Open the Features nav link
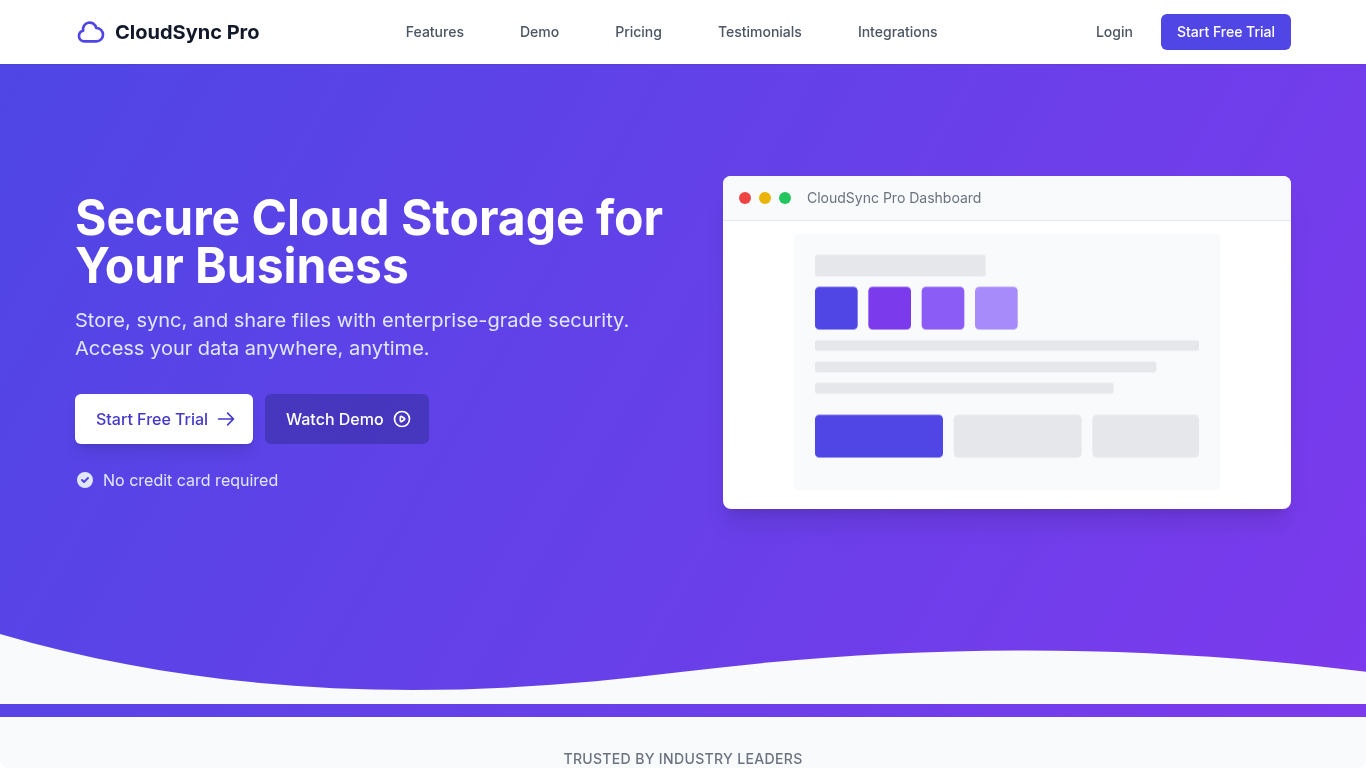Screen dimensions: 1366x768 tap(435, 32)
